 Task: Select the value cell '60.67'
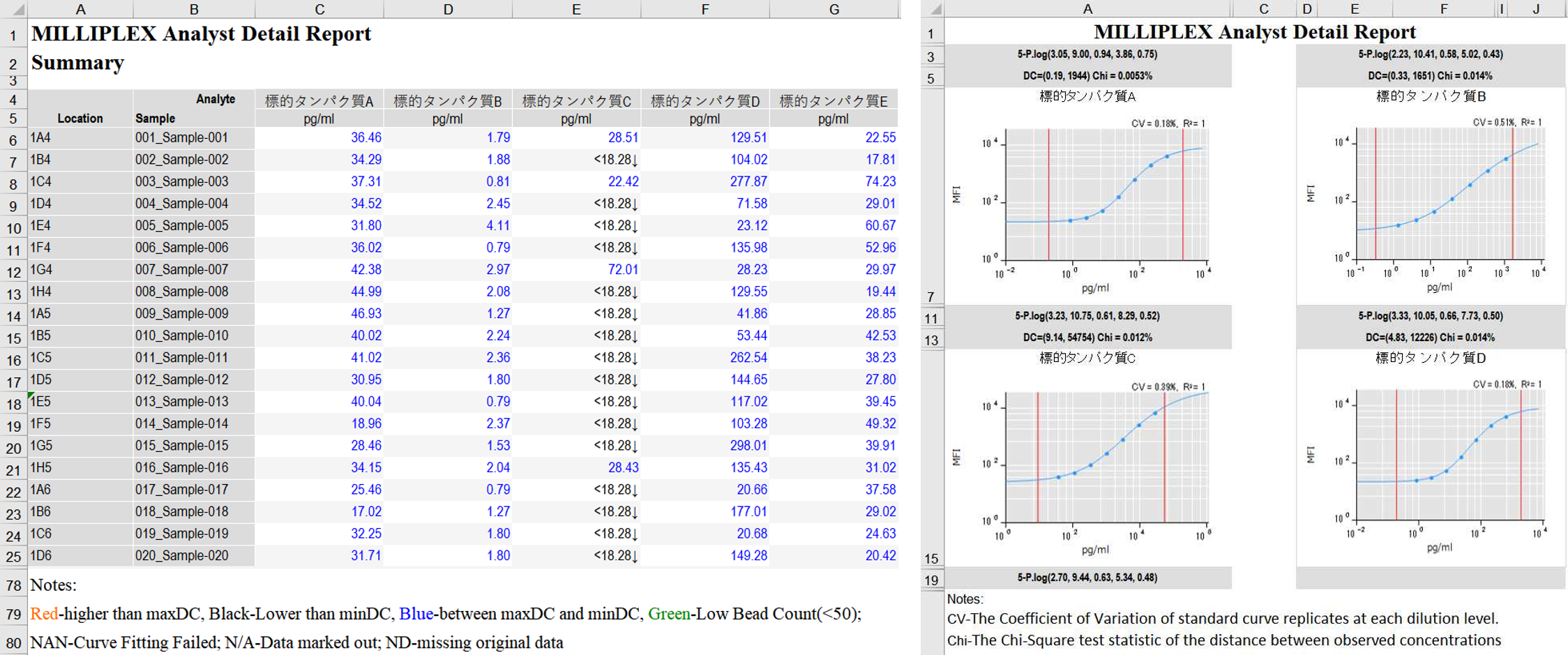click(x=834, y=225)
